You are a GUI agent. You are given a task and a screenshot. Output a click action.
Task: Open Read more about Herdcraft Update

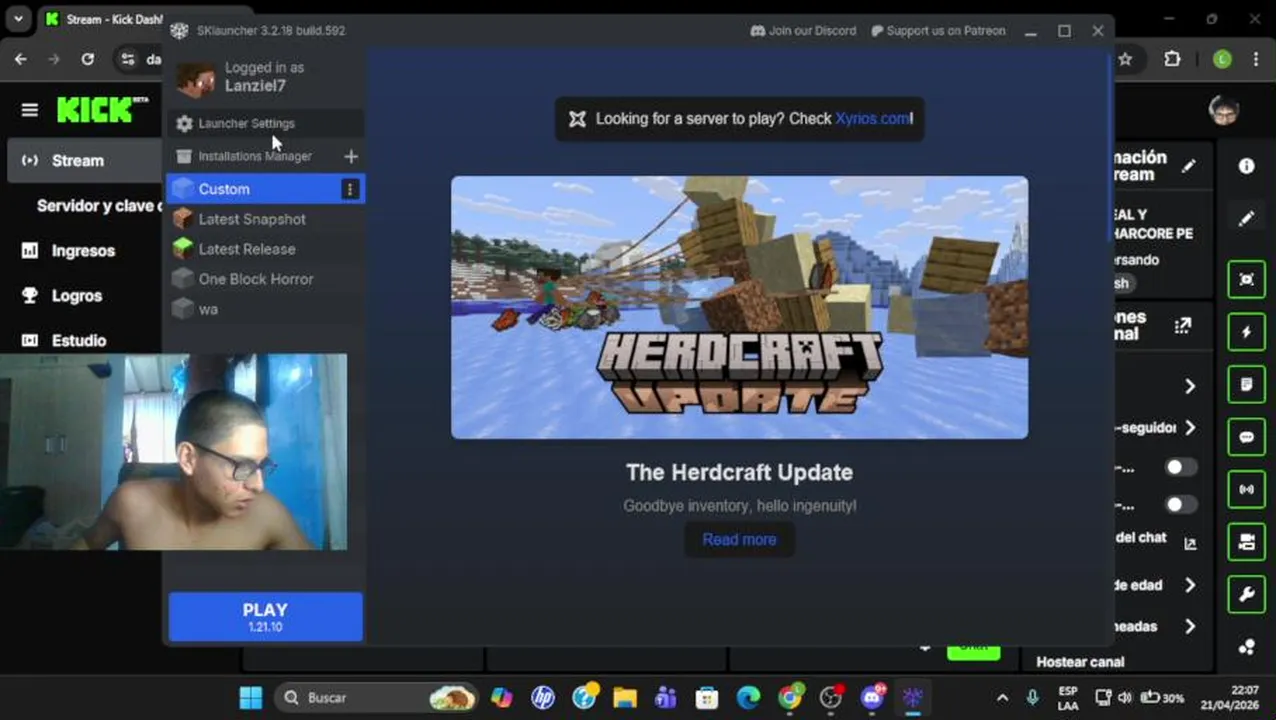[x=739, y=539]
